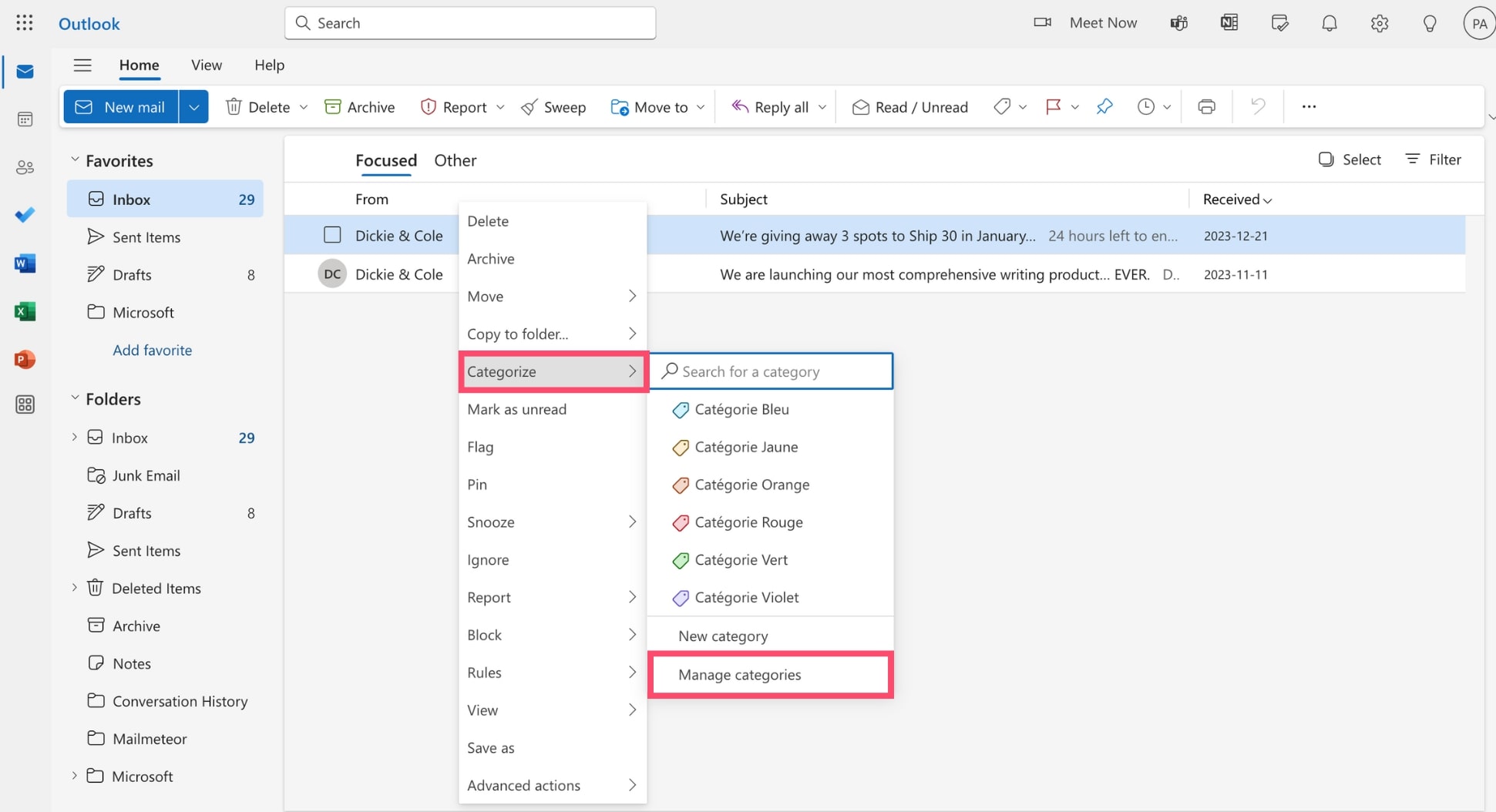
Task: Select Mark as unread in context menu
Action: tap(552, 409)
